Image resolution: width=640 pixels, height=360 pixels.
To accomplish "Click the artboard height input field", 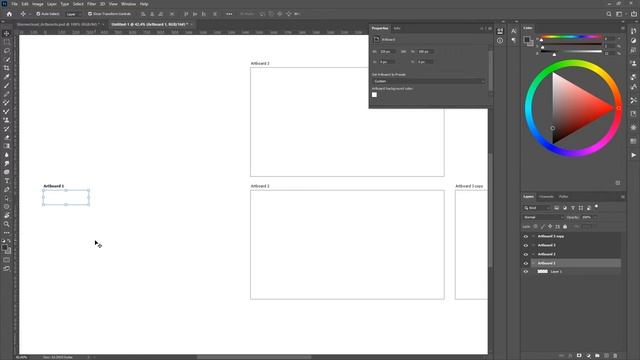I will click(x=425, y=52).
